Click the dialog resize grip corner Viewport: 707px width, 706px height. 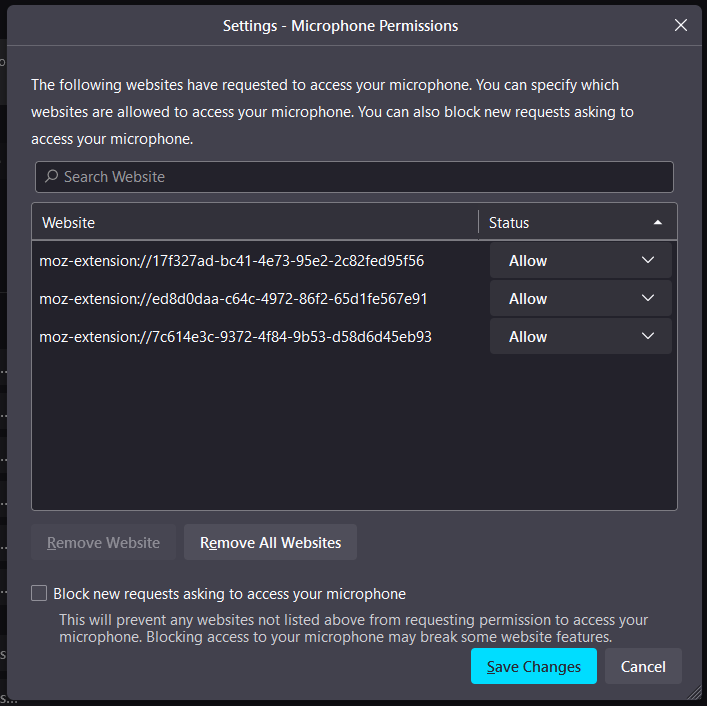tap(695, 694)
